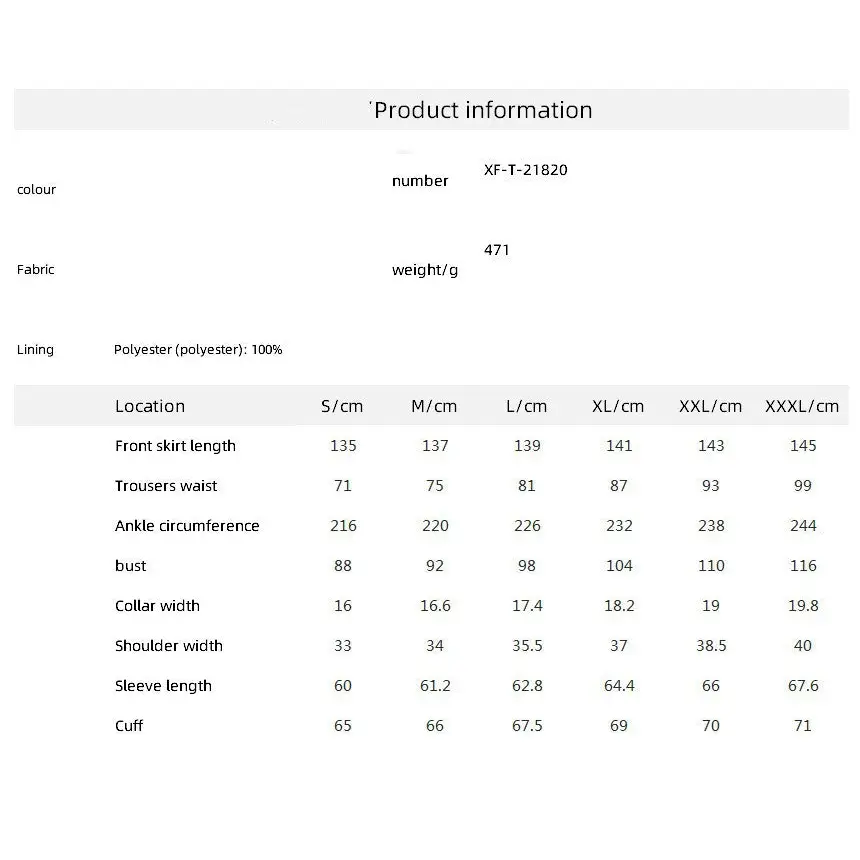Click the S/cm column header
The height and width of the screenshot is (860, 860).
pyautogui.click(x=342, y=406)
